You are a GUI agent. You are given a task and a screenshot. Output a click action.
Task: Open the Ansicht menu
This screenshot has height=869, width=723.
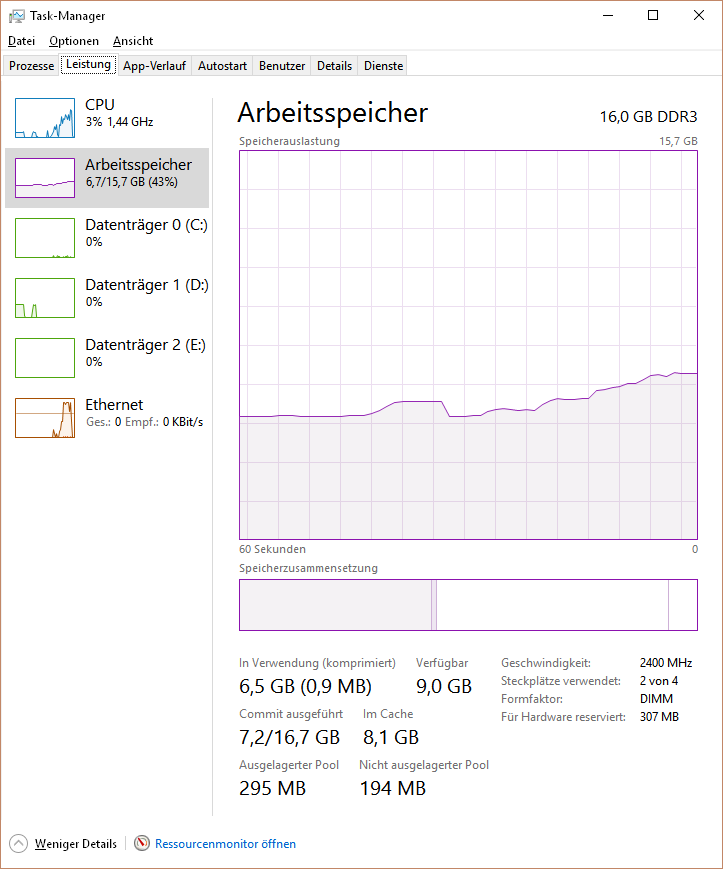click(x=133, y=41)
